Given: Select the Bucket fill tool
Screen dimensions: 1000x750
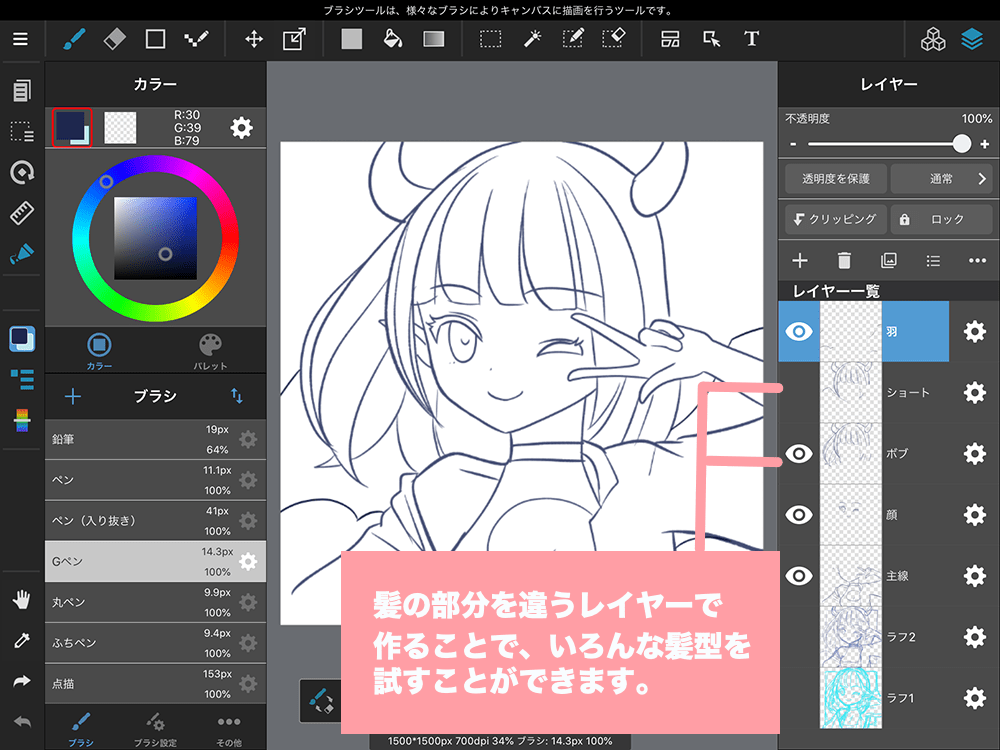Looking at the screenshot, I should (x=392, y=39).
